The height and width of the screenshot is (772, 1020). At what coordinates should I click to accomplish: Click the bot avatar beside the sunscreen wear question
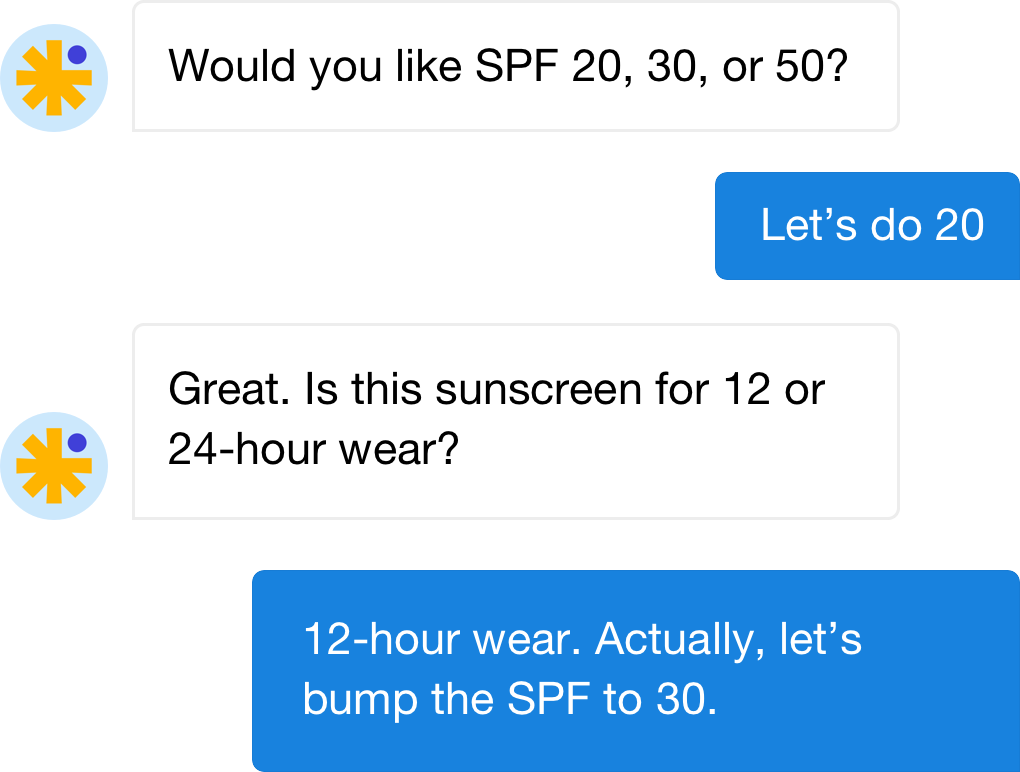(x=54, y=466)
